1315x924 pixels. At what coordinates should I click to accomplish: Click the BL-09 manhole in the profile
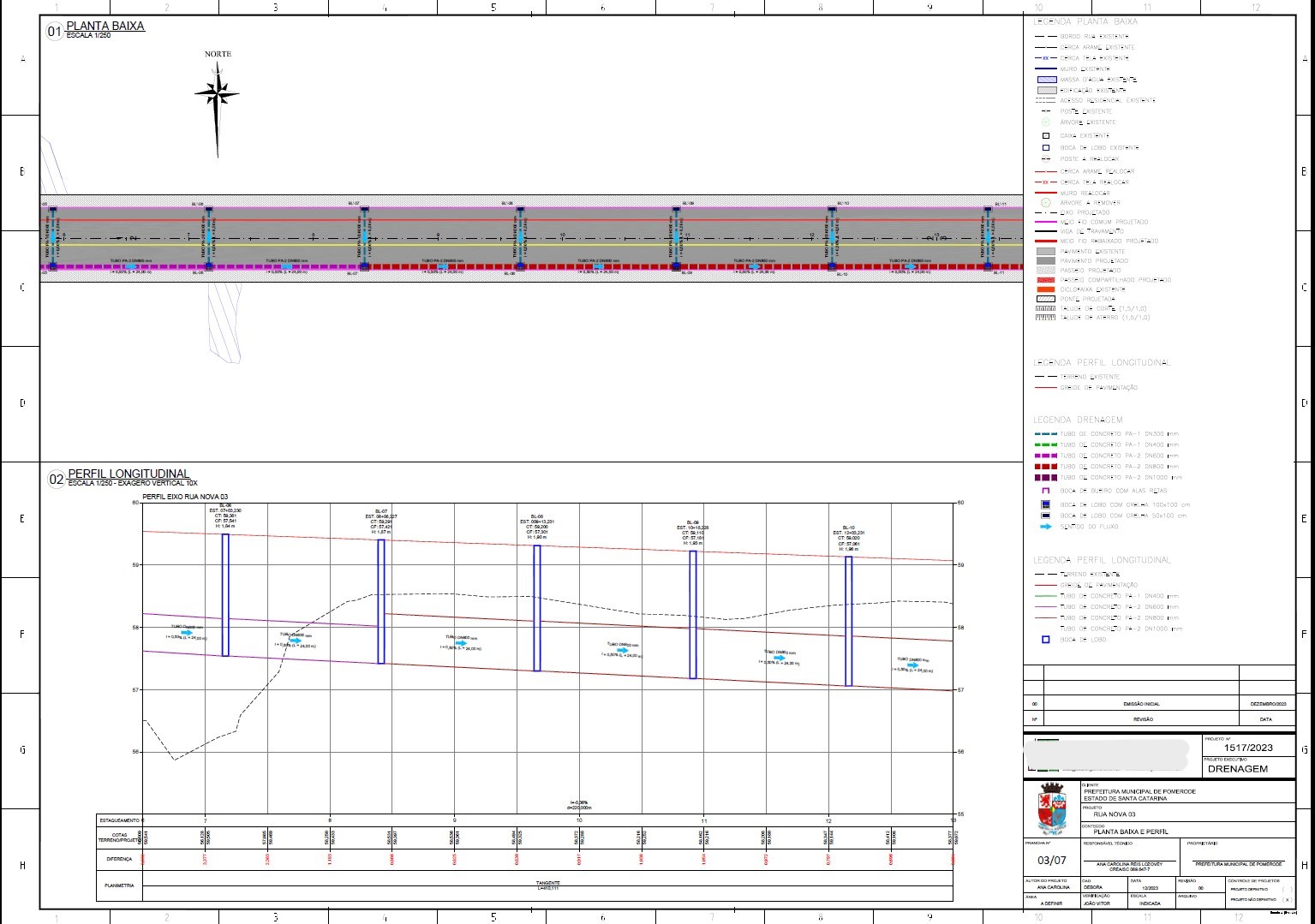click(x=693, y=614)
